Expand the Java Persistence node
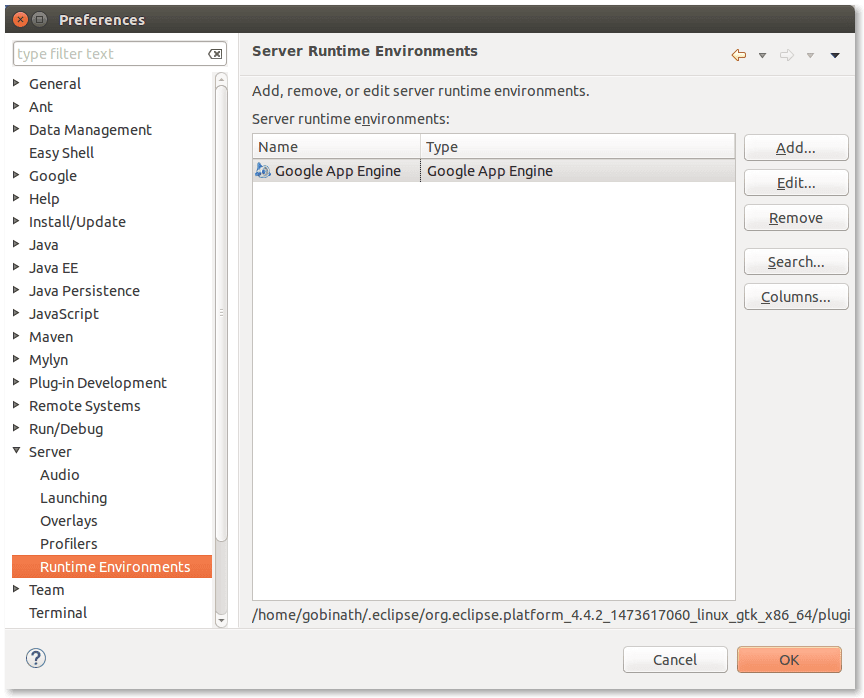 click(x=17, y=290)
